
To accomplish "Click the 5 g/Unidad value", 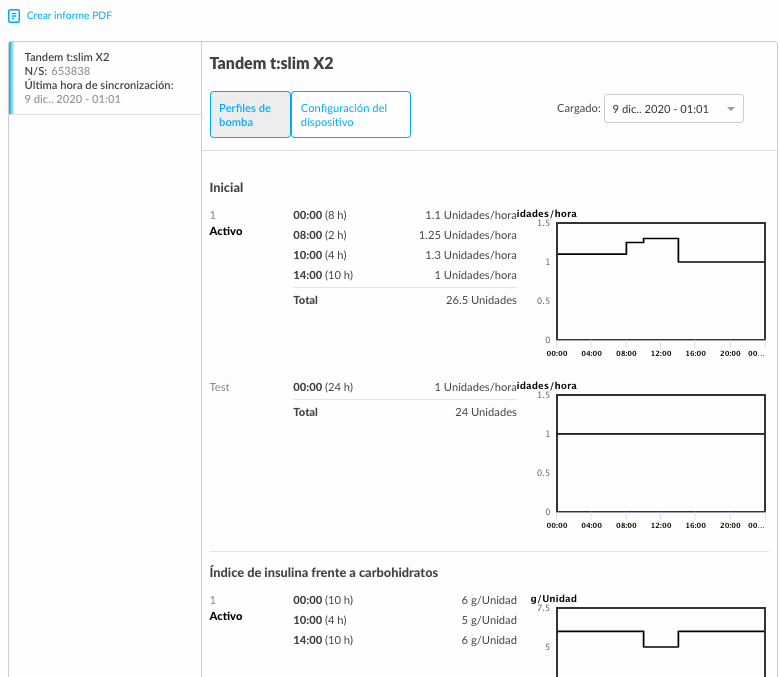I will [489, 620].
